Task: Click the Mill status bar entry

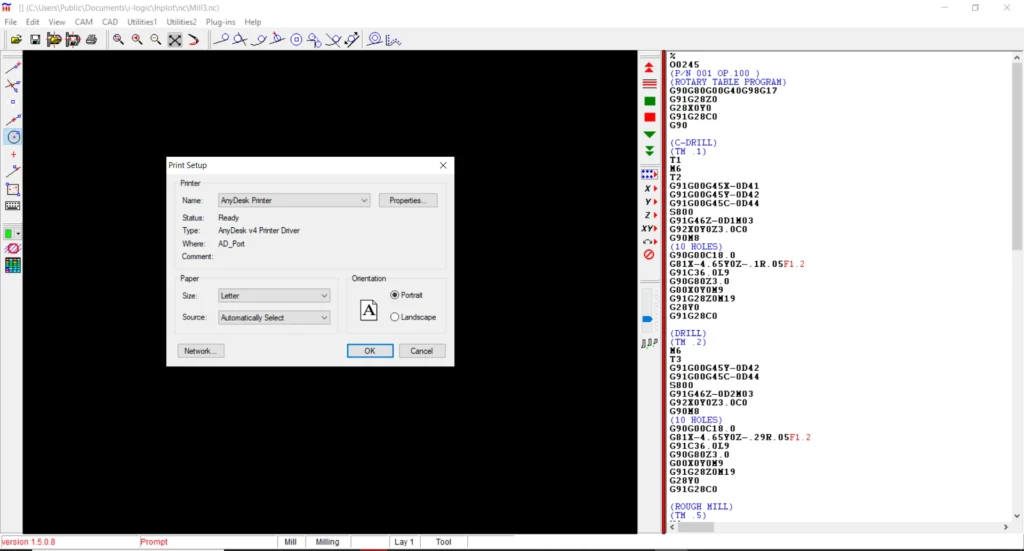Action: (291, 542)
